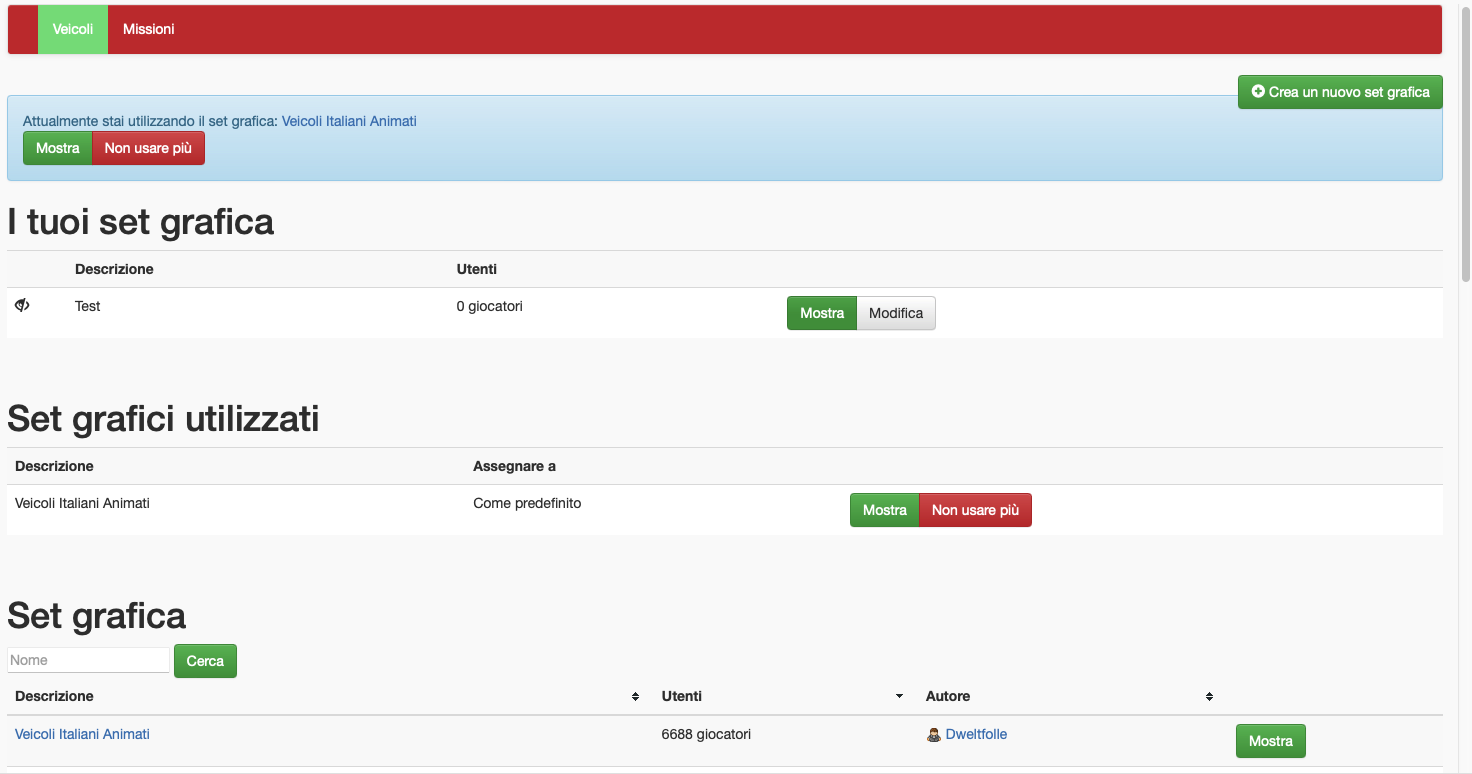
Task: Sort by Autore using its sort arrows
Action: pos(1209,697)
